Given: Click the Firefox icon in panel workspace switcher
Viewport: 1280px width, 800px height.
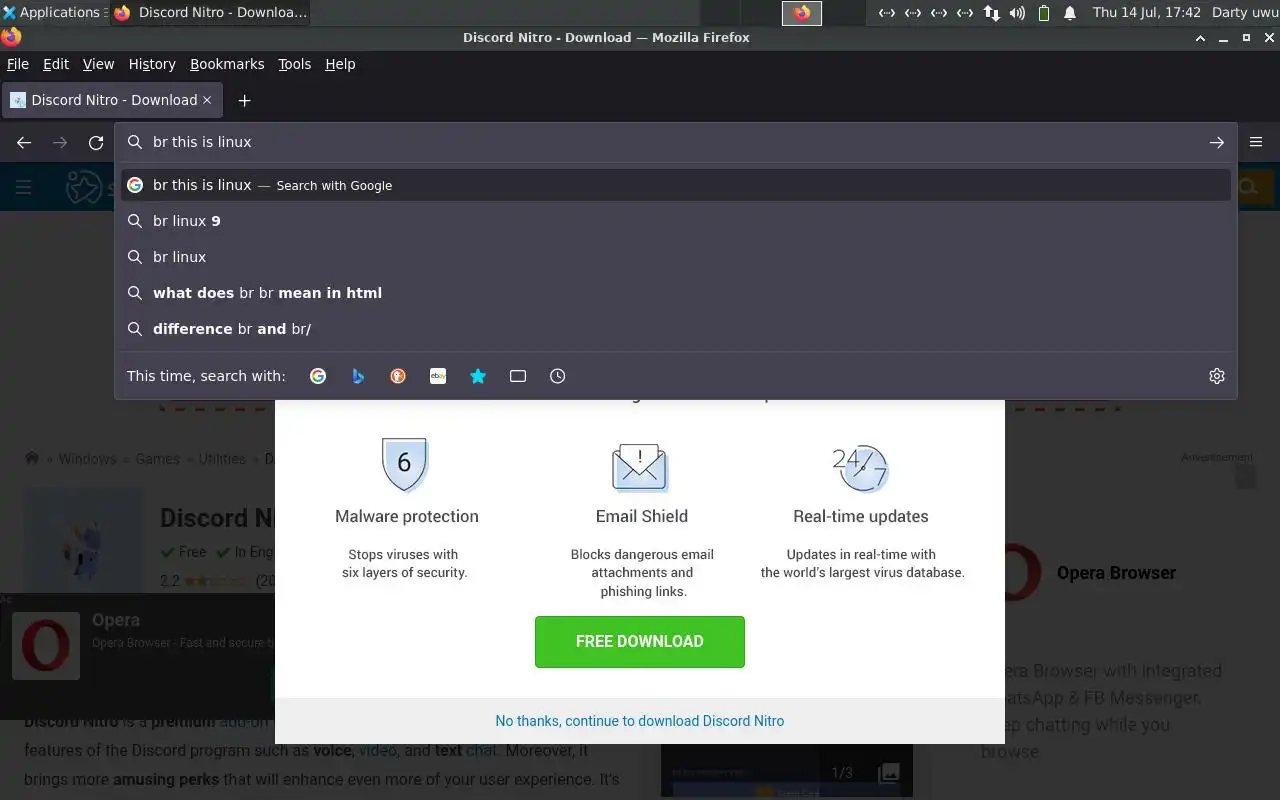Looking at the screenshot, I should point(802,13).
